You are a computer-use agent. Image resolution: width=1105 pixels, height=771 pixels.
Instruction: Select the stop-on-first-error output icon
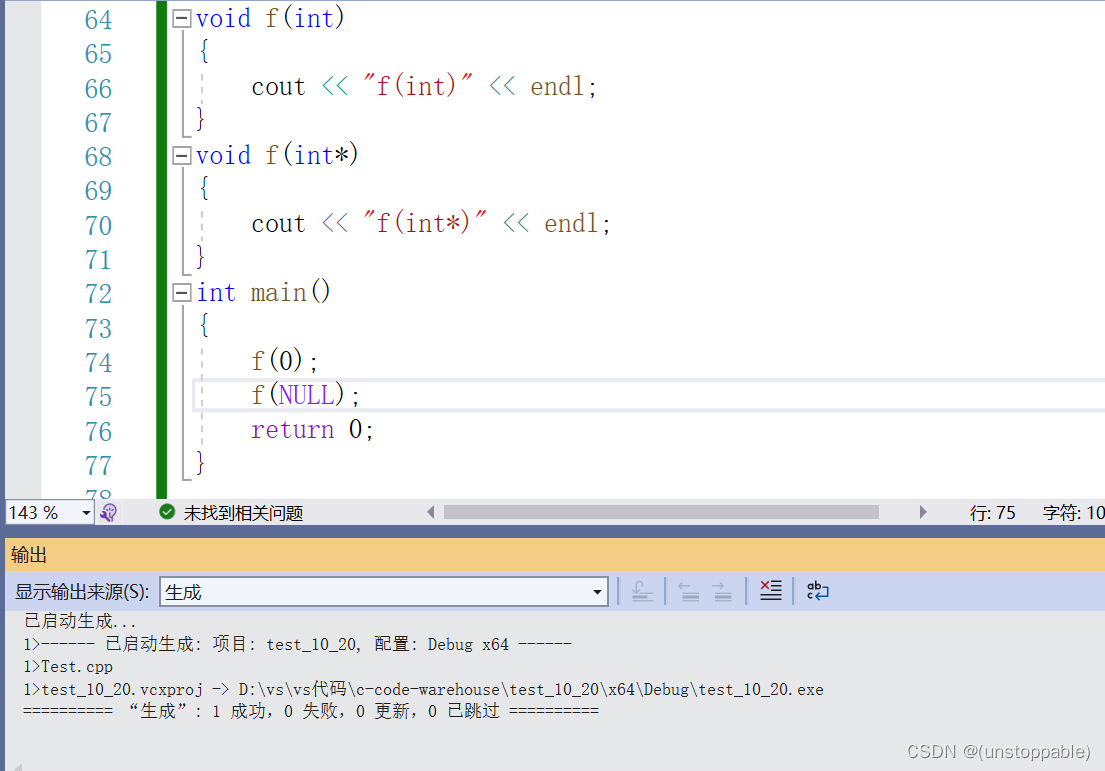pos(770,590)
